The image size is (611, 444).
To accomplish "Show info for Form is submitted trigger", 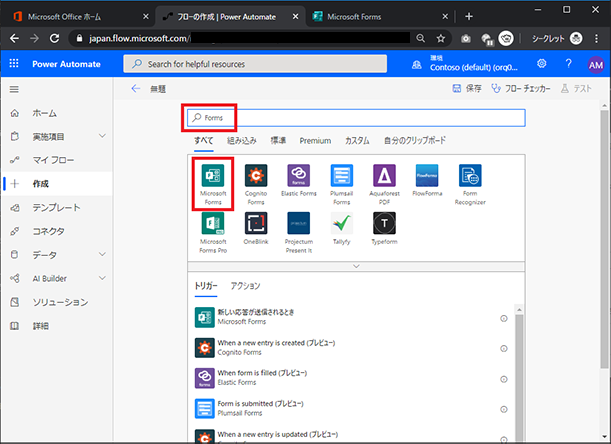I will tap(503, 409).
